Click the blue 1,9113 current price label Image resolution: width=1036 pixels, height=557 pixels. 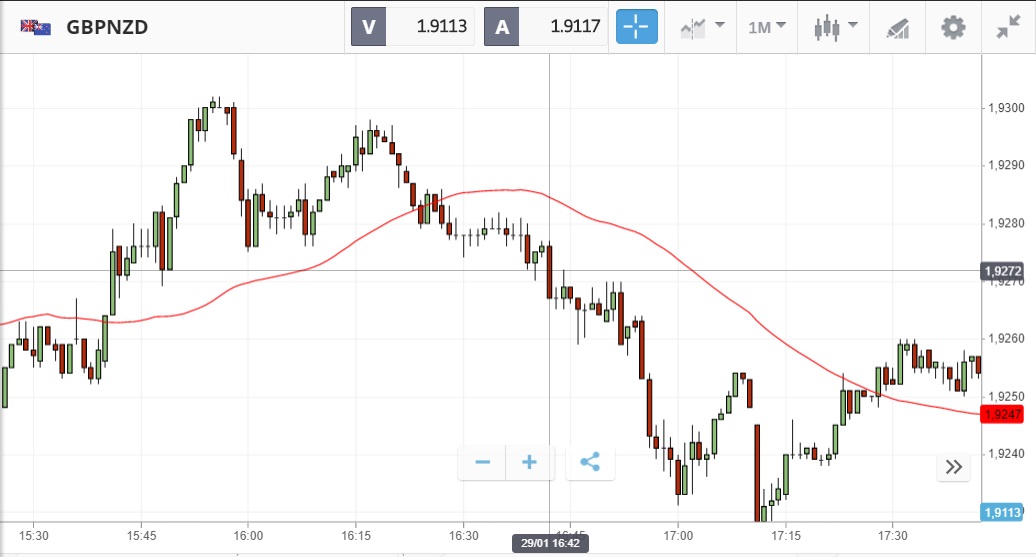pos(1004,512)
